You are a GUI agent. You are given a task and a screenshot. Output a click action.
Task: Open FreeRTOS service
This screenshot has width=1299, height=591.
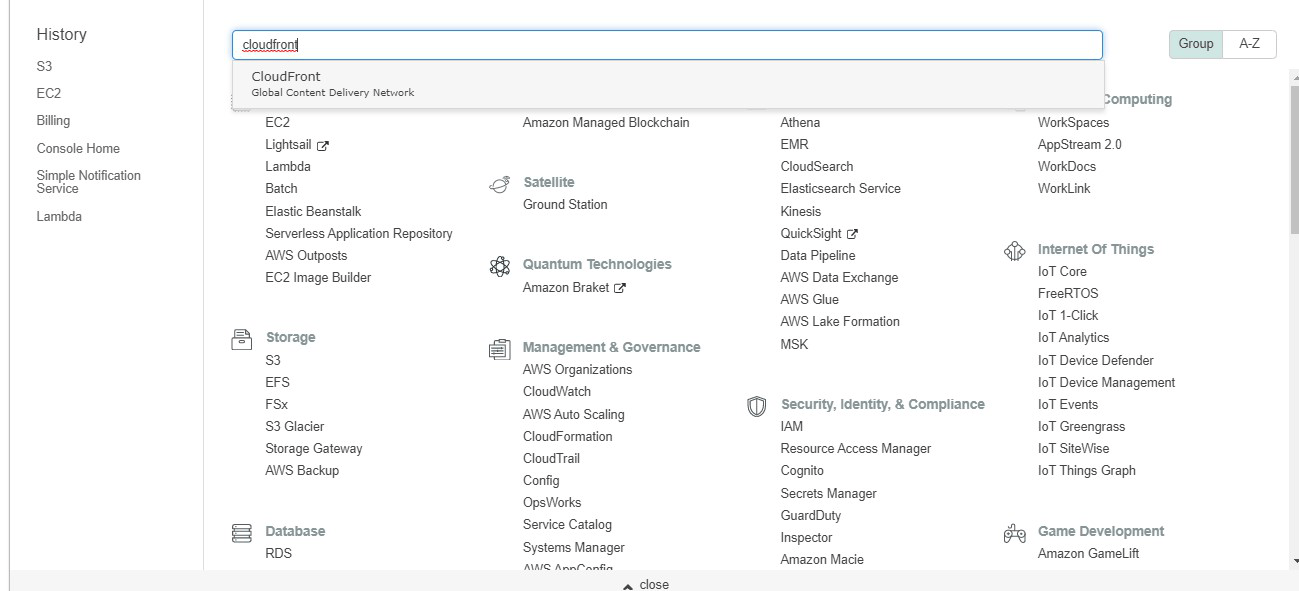point(1068,294)
